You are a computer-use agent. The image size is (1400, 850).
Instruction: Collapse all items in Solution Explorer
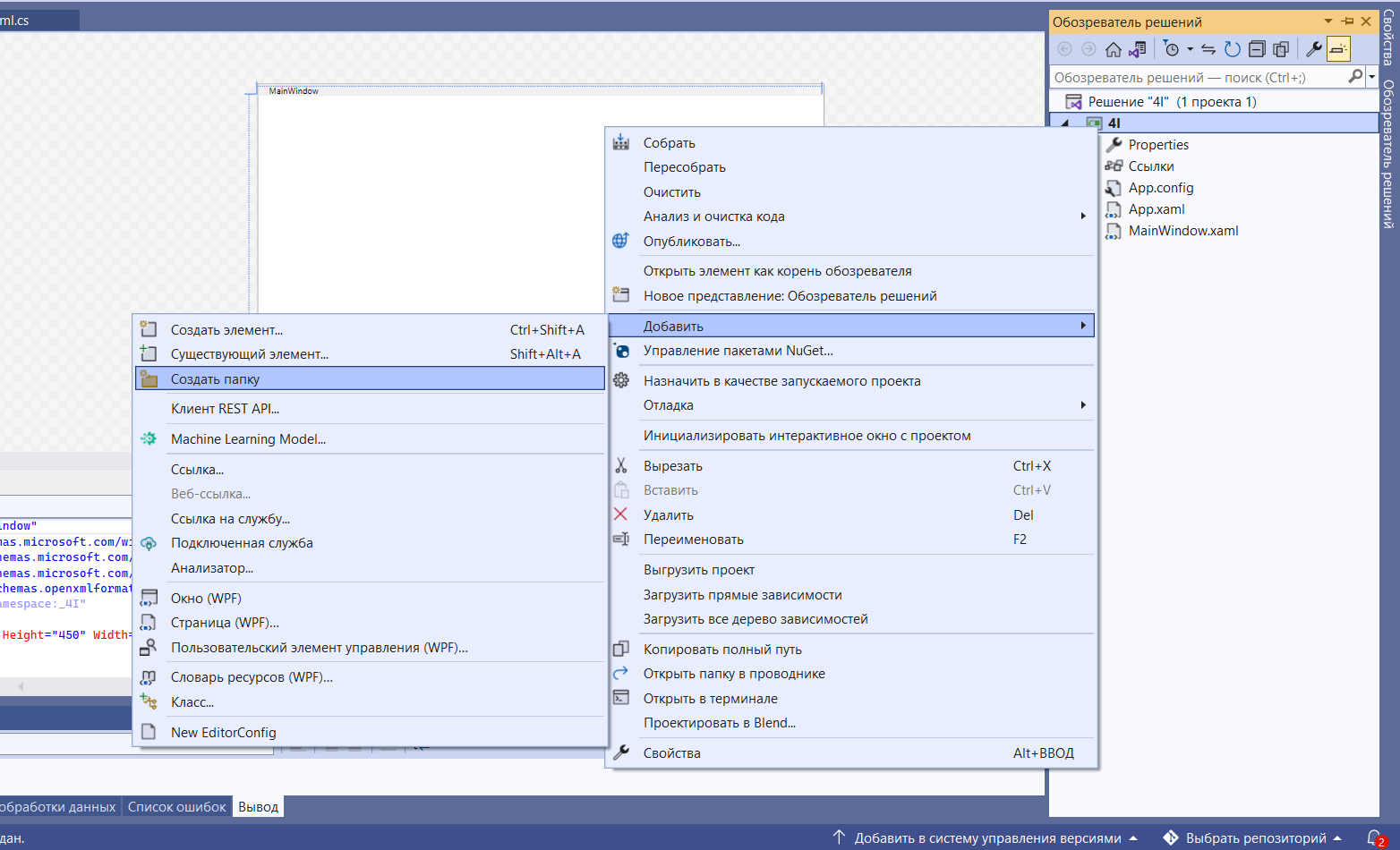coord(1257,49)
